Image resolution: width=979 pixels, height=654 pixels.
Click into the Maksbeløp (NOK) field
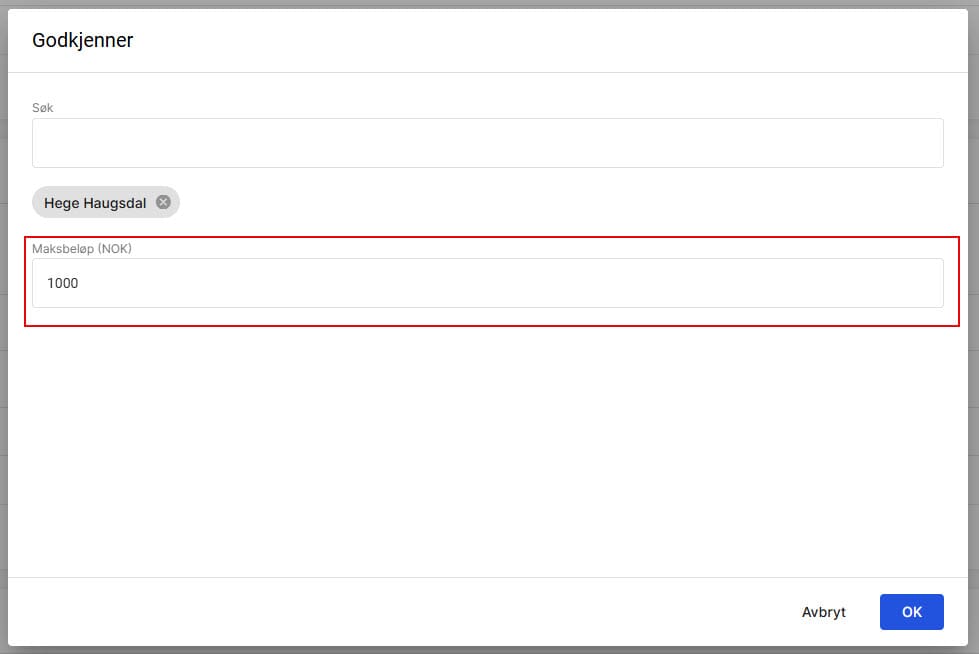pyautogui.click(x=487, y=283)
